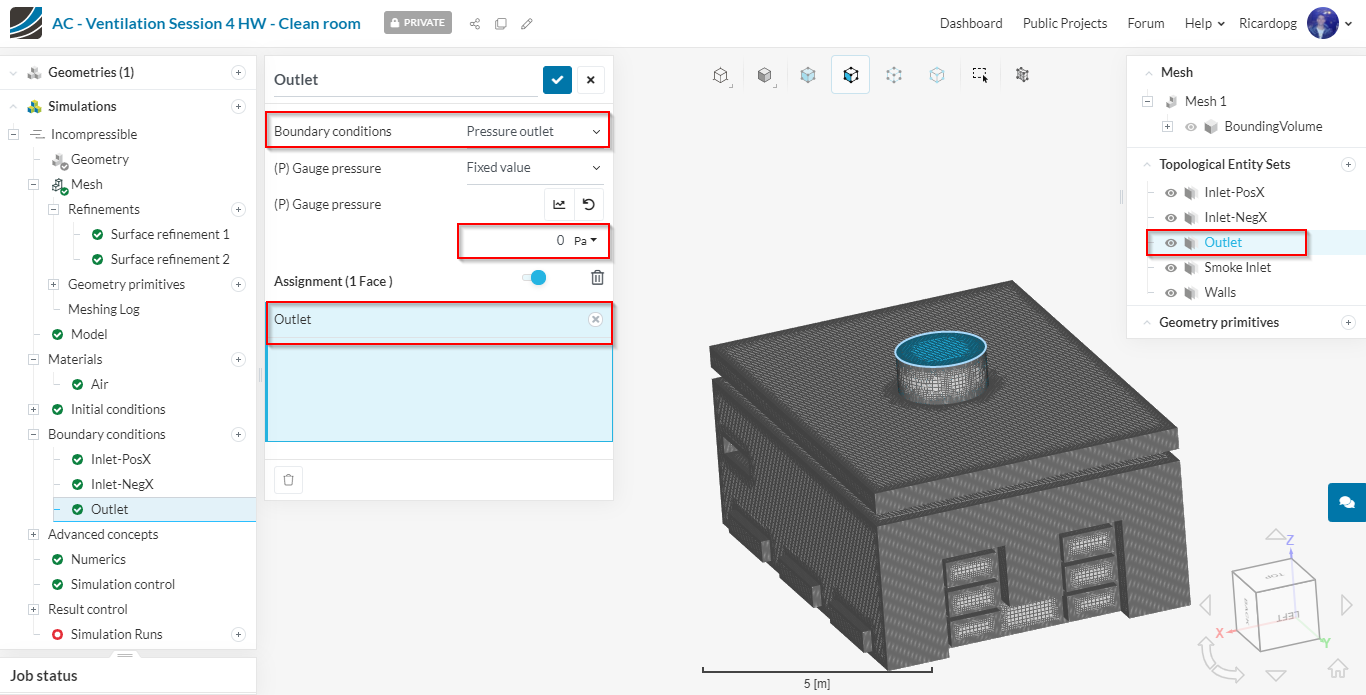Go to home view in orientation cube
This screenshot has height=695, width=1366.
tap(1338, 668)
